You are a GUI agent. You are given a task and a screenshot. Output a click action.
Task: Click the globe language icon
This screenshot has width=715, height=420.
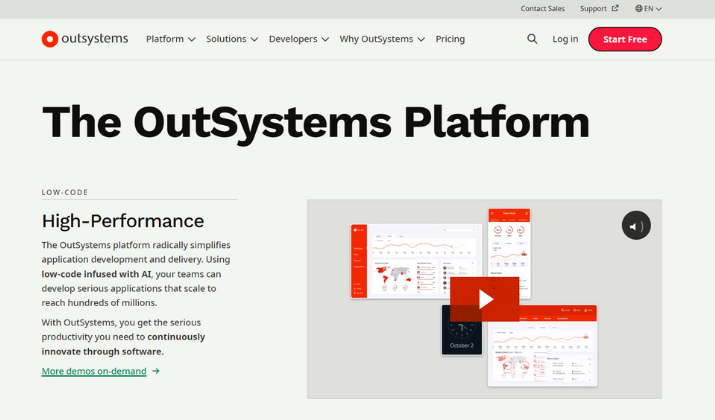[639, 8]
